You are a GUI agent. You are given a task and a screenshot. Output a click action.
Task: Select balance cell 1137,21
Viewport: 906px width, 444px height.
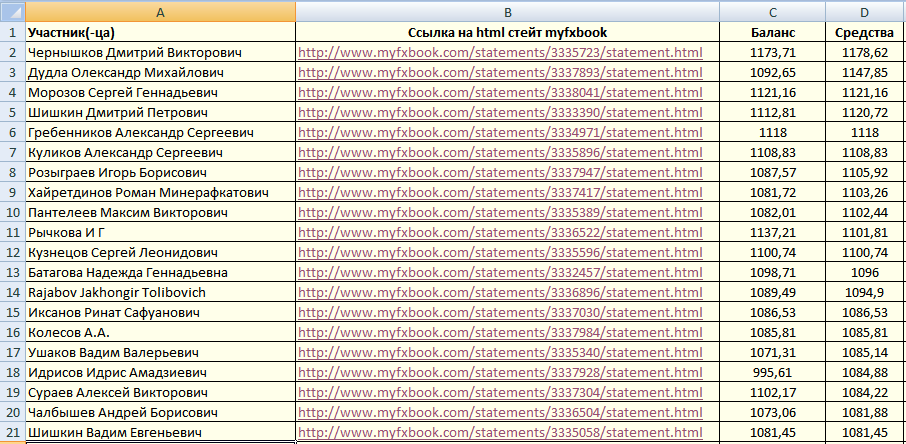pos(773,232)
